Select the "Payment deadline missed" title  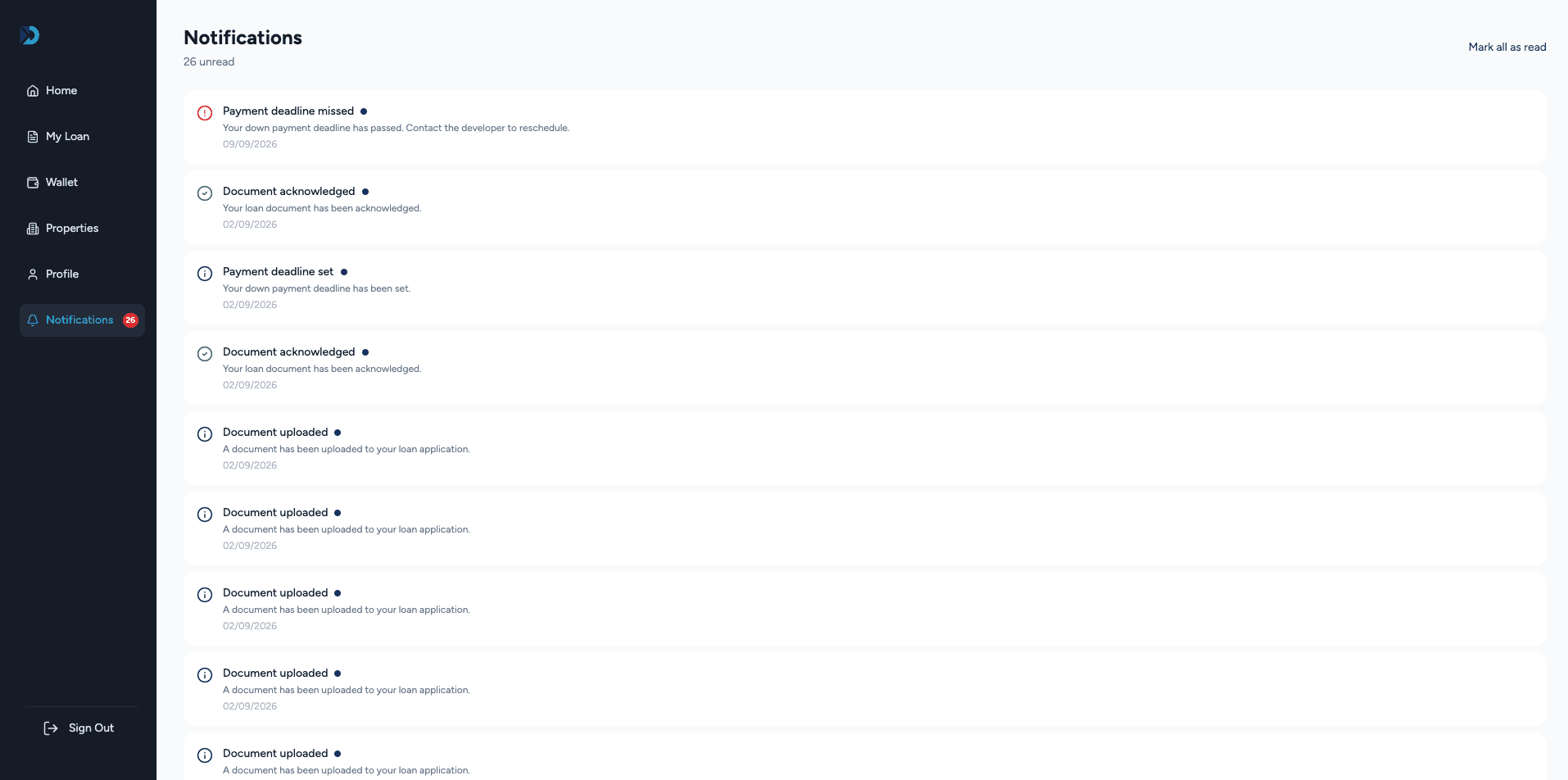288,111
